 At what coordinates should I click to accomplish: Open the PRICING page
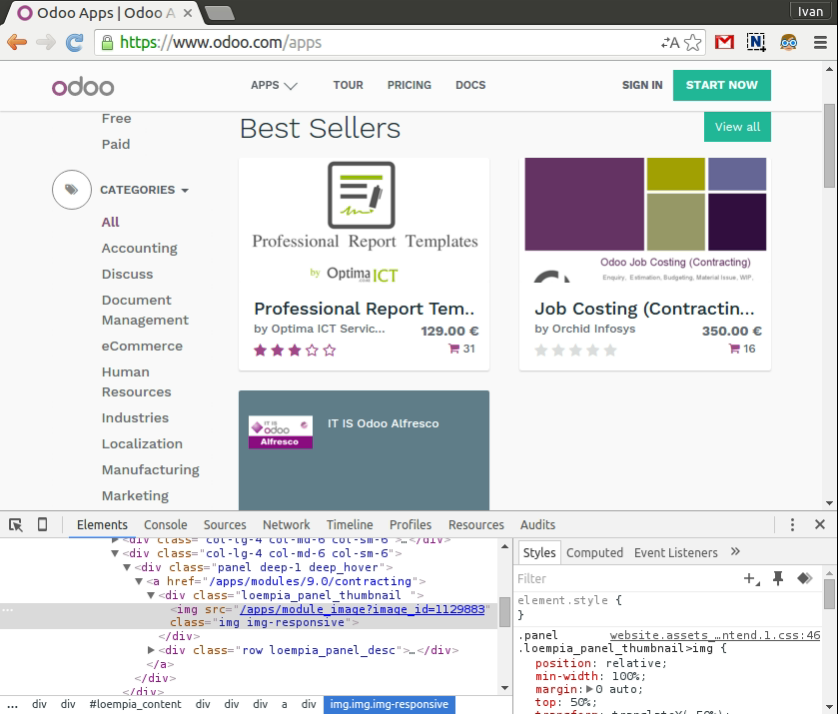click(x=409, y=85)
